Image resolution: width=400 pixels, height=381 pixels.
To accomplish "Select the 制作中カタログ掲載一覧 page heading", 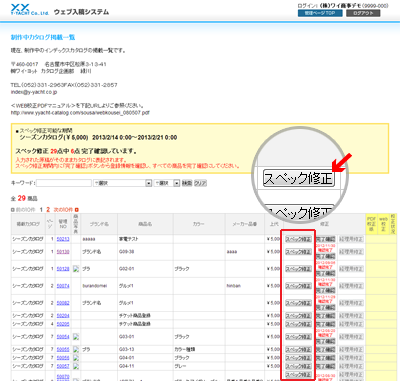I will pos(43,37).
